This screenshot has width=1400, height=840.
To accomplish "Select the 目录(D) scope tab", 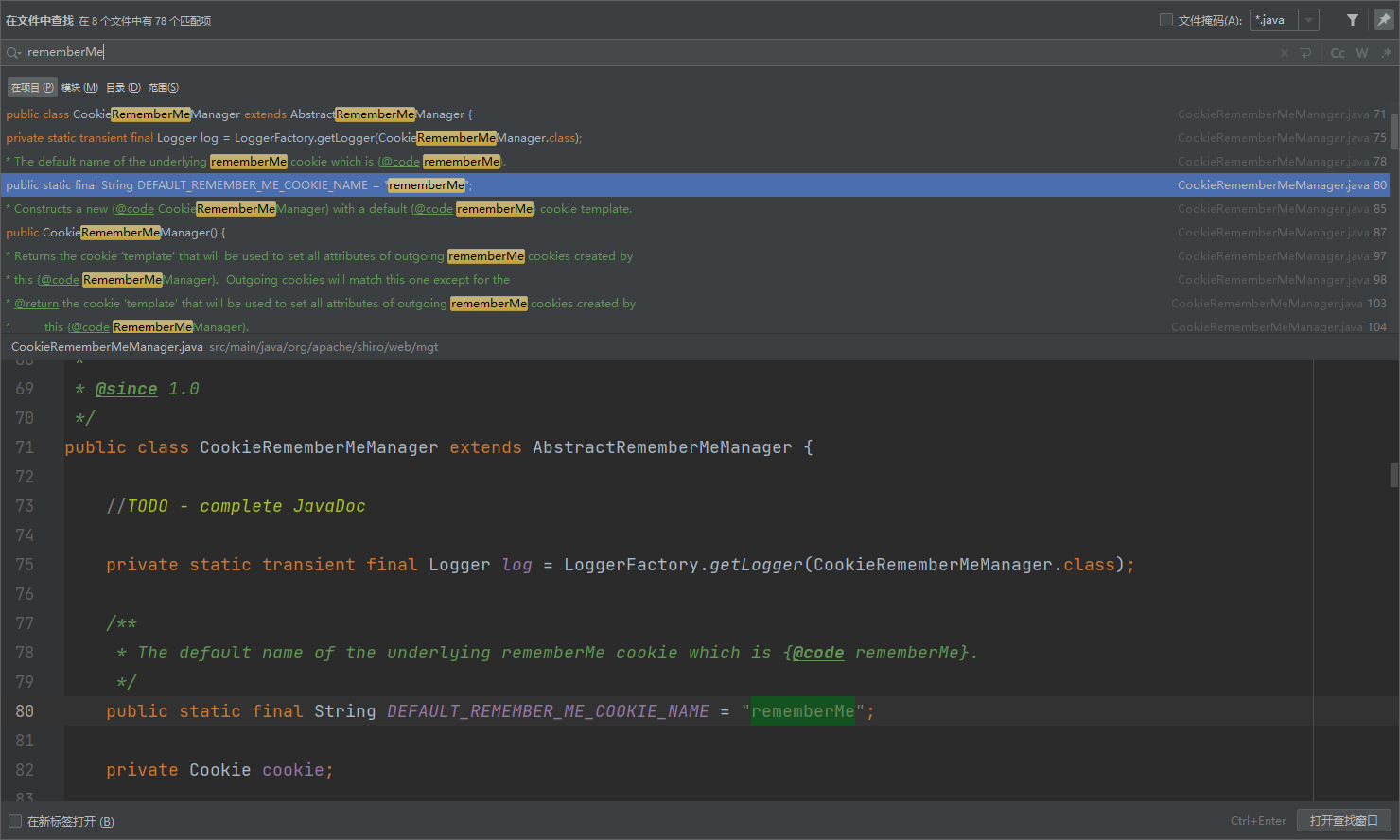I will point(123,88).
